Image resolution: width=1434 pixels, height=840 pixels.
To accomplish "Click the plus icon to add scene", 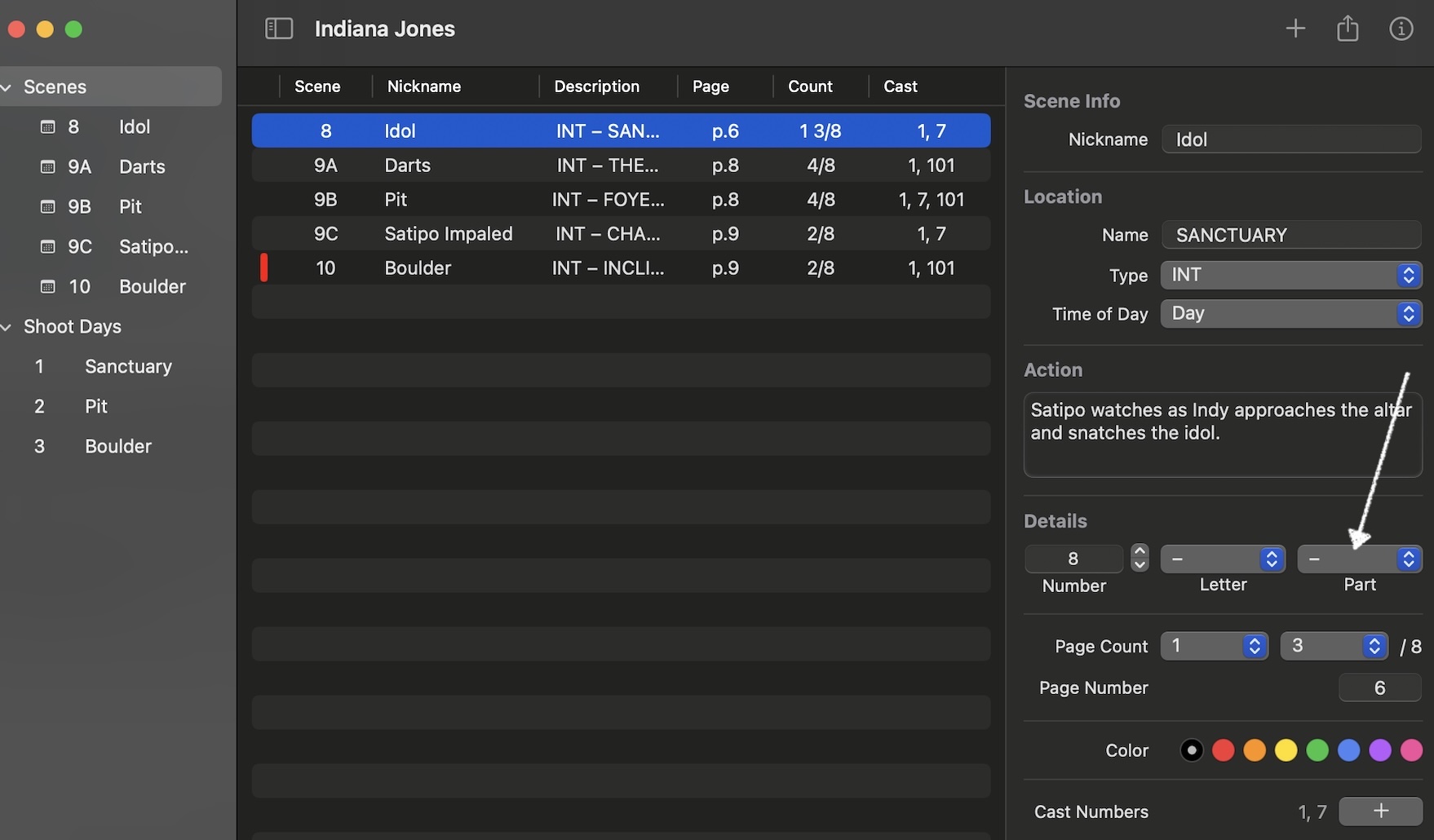I will click(1295, 29).
